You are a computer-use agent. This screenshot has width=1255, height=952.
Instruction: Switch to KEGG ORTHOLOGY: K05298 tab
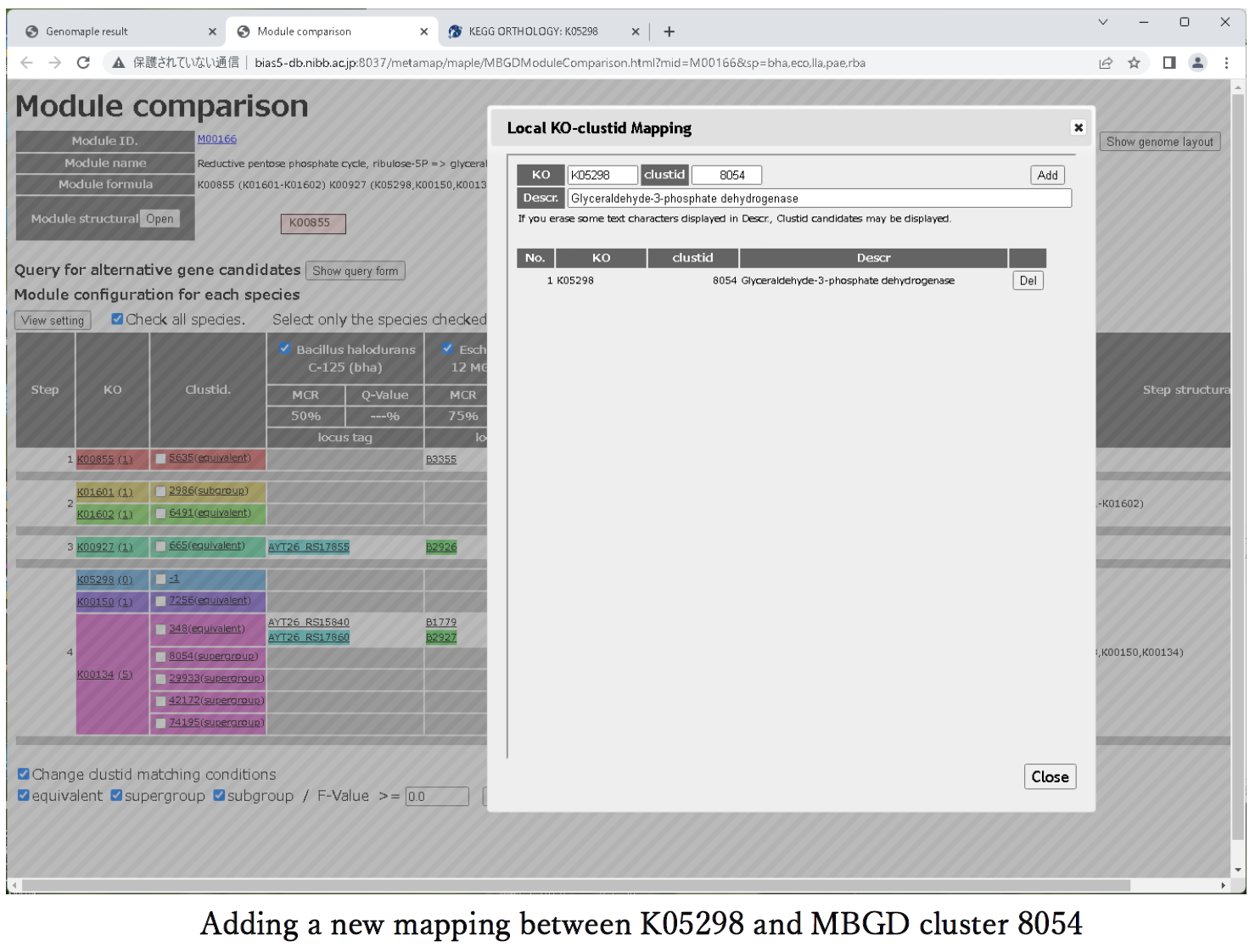pos(533,31)
